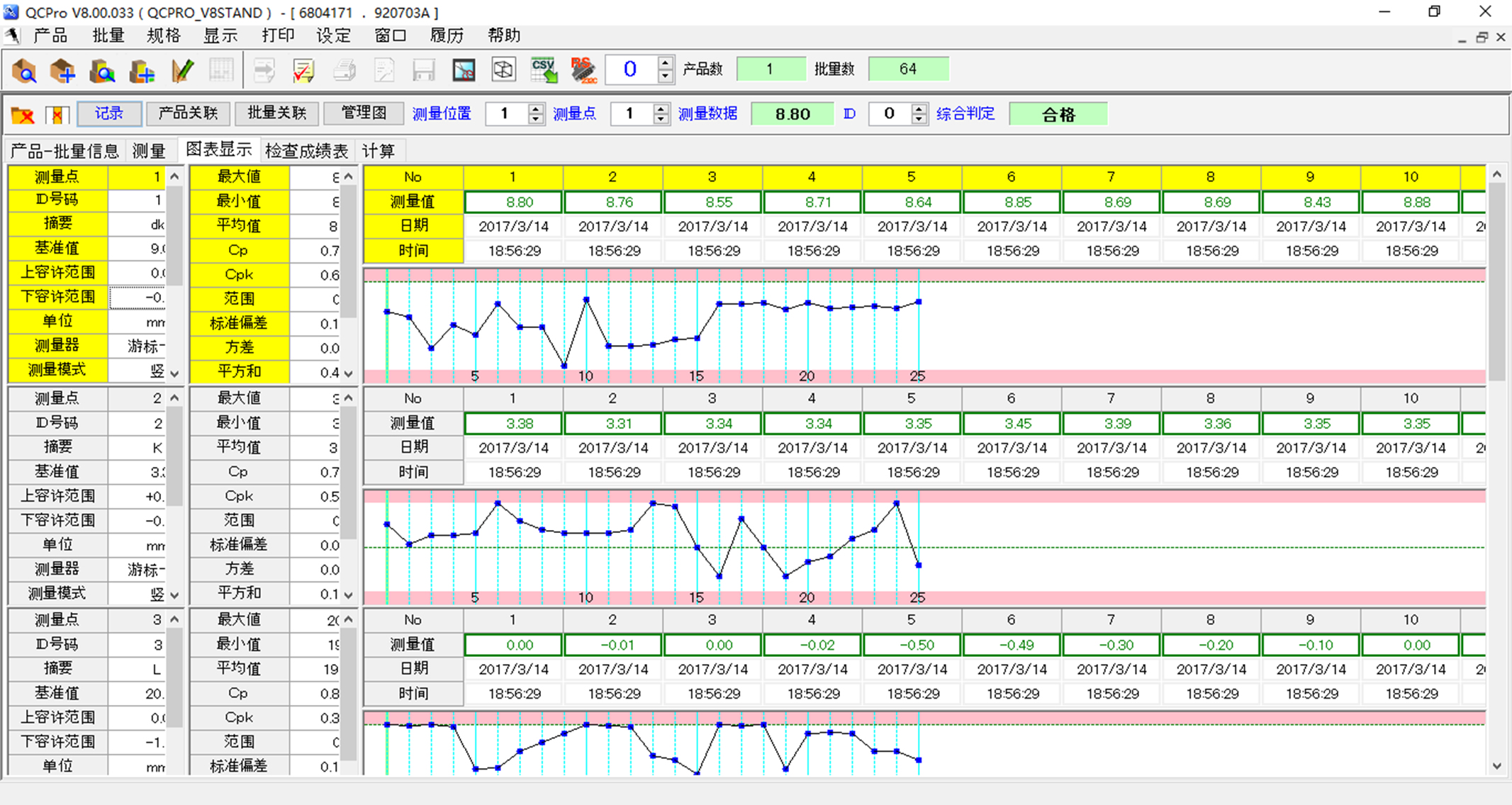
Task: Toggle the 记录 button
Action: [x=109, y=113]
